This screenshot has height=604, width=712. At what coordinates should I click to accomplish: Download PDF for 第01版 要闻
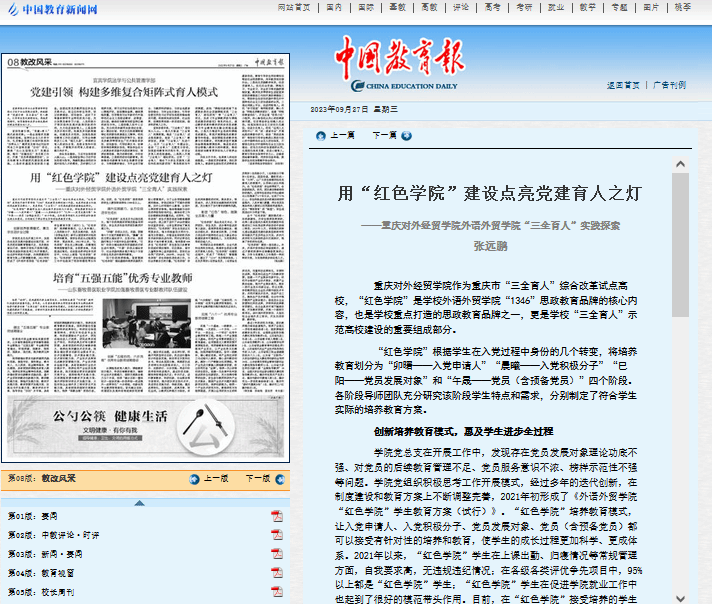pos(277,516)
